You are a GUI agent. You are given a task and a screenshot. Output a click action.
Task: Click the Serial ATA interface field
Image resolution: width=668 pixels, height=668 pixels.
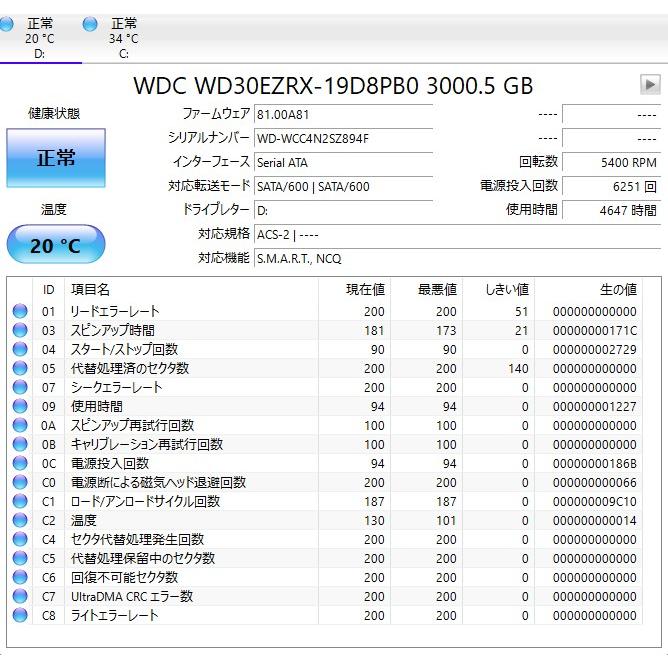coord(343,162)
